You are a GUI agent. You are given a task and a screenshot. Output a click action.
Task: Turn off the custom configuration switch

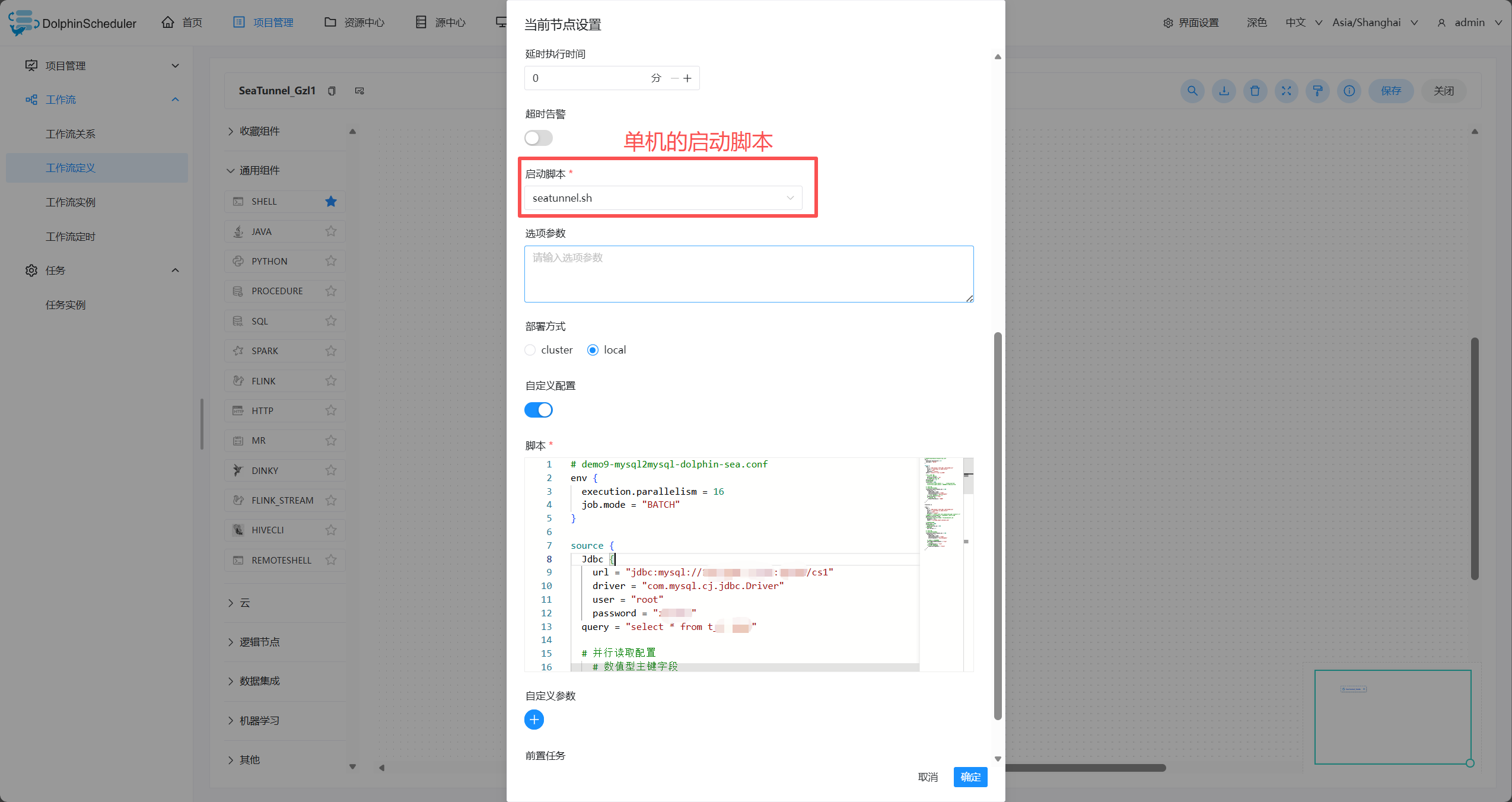point(538,410)
